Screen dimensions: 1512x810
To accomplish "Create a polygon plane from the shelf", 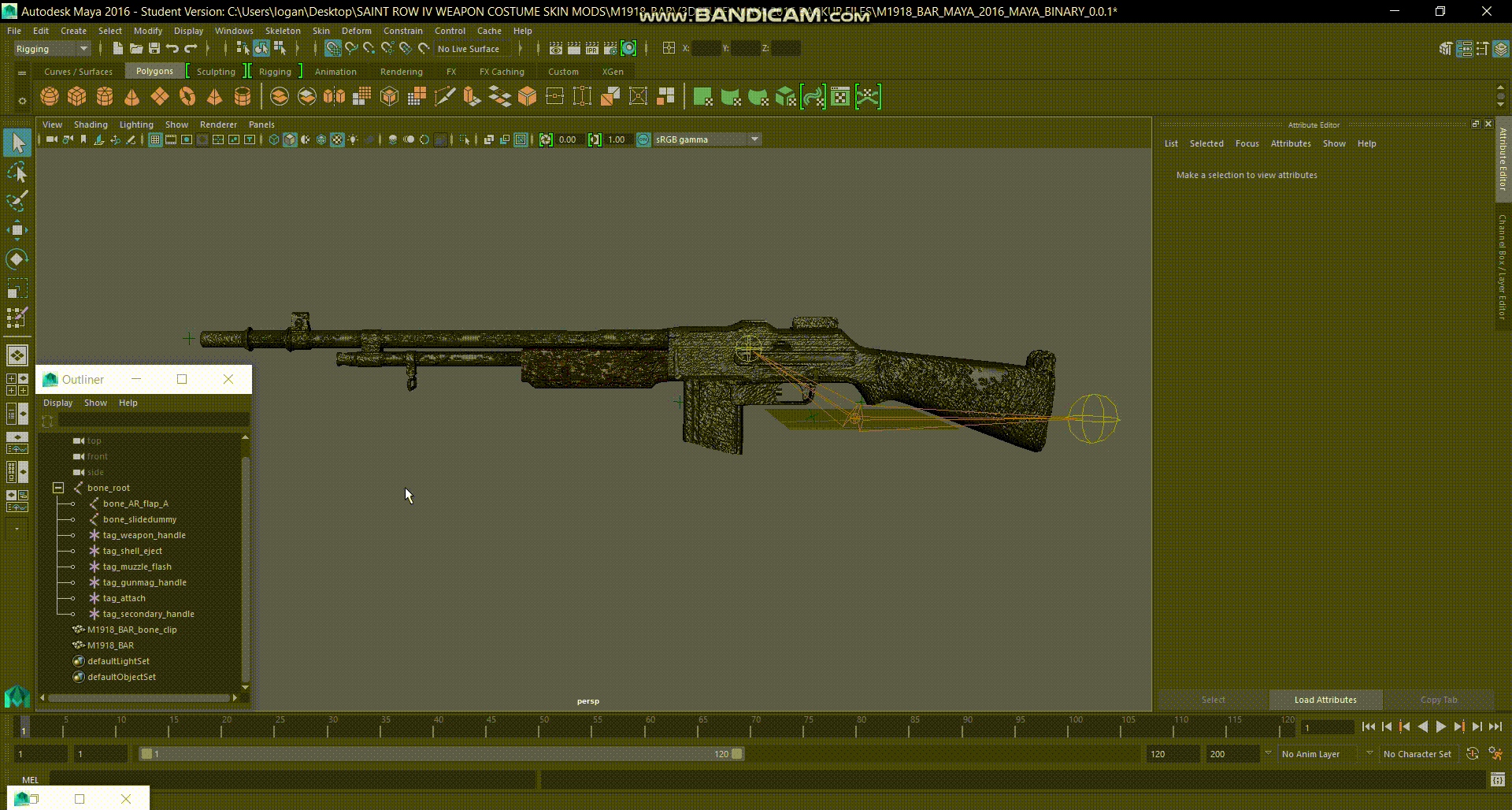I will 160,97.
